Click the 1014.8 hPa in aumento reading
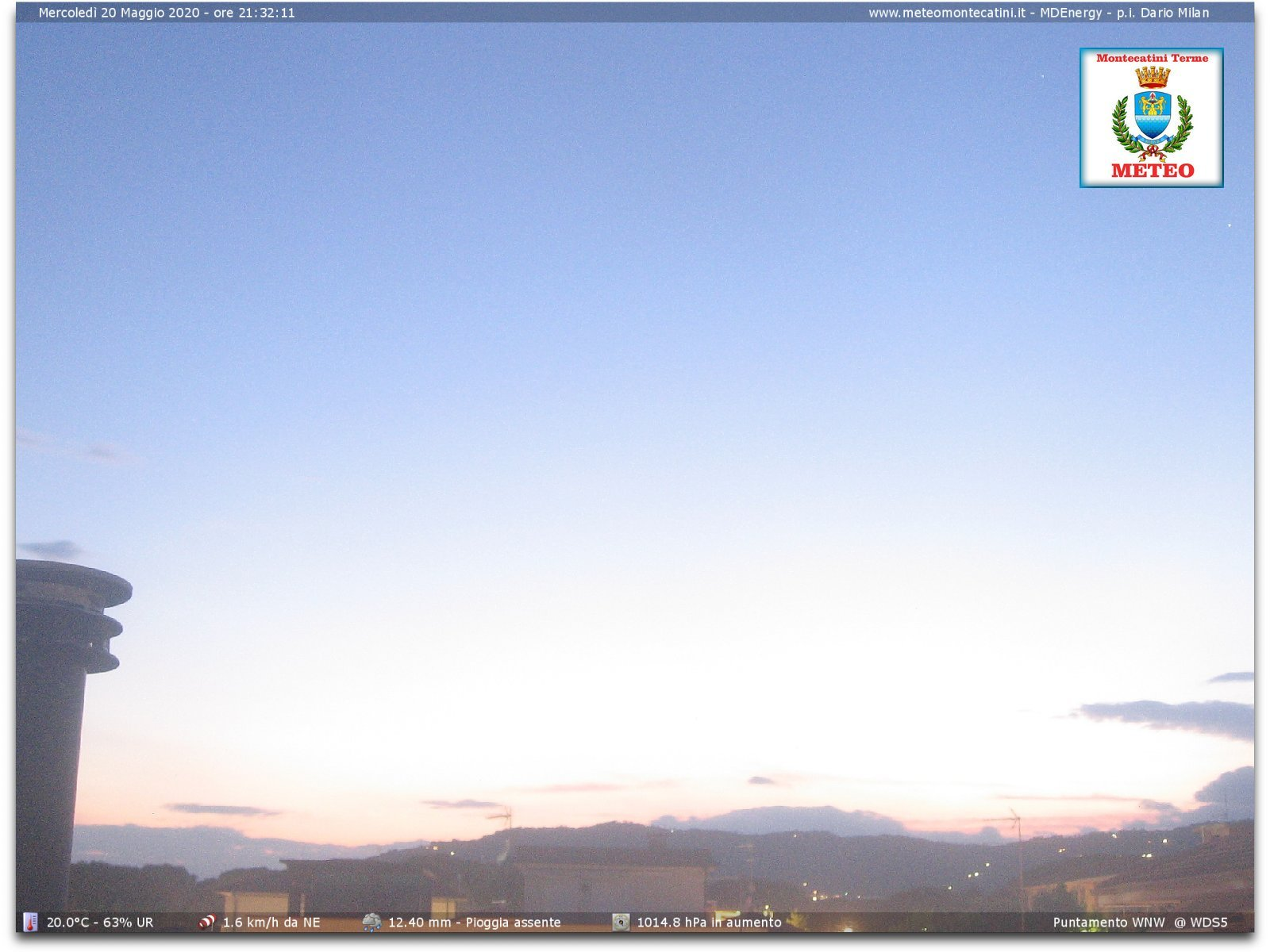This screenshot has width=1270, height=952. [x=709, y=922]
